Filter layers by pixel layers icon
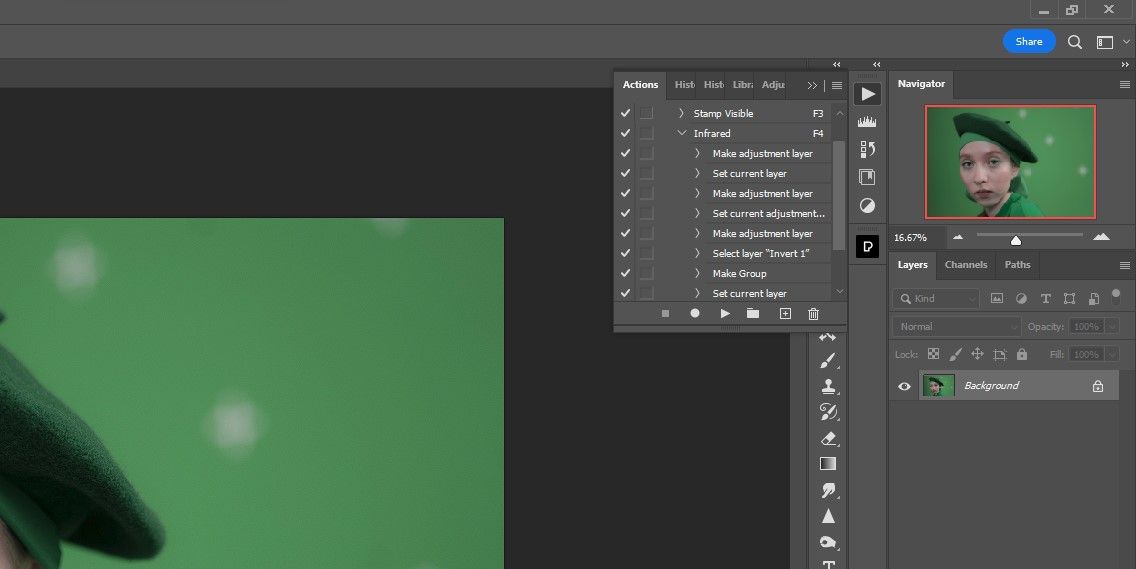Screen dimensions: 1136x569 [x=997, y=298]
